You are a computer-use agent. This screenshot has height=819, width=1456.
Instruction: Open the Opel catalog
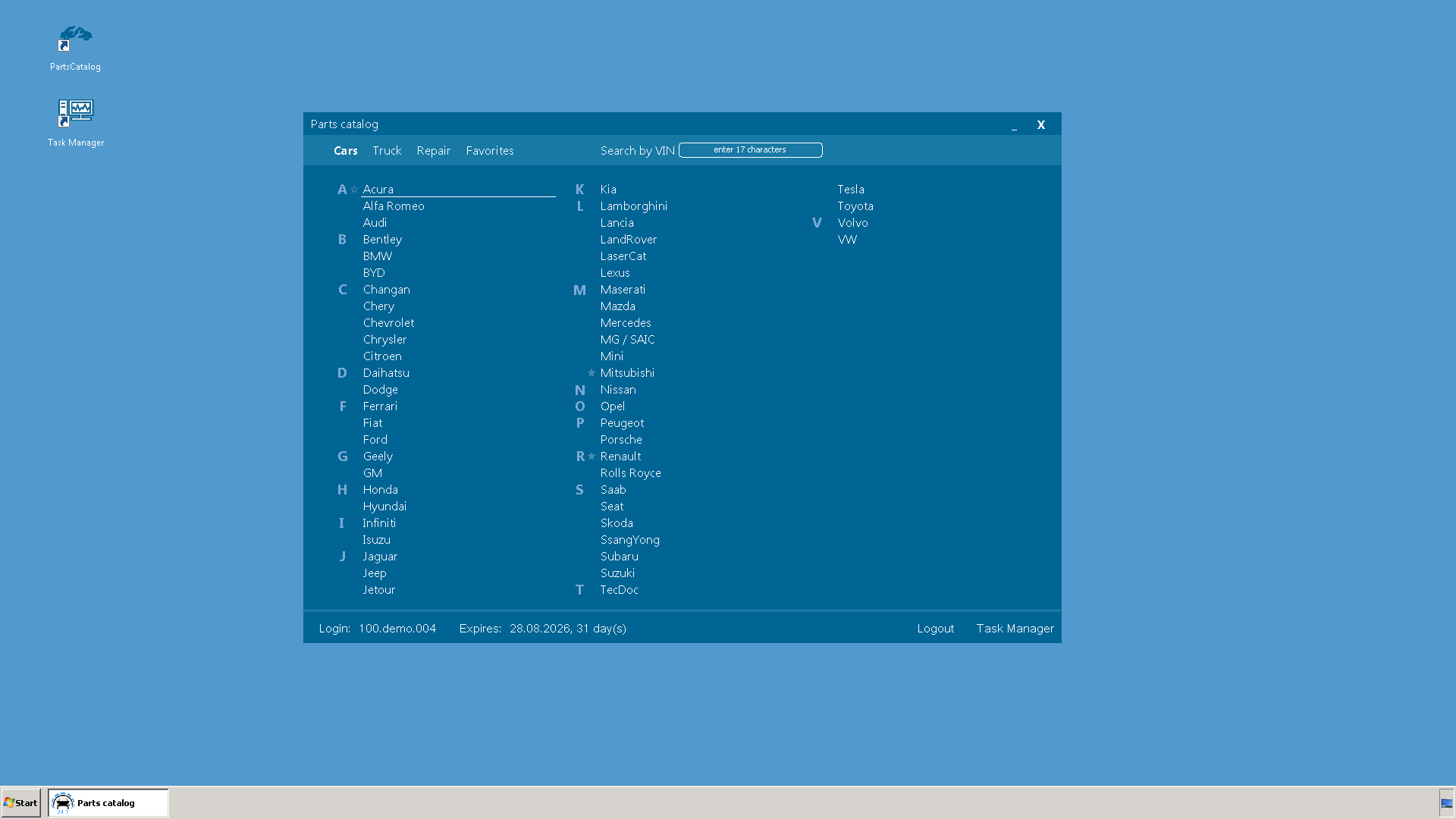click(x=613, y=406)
